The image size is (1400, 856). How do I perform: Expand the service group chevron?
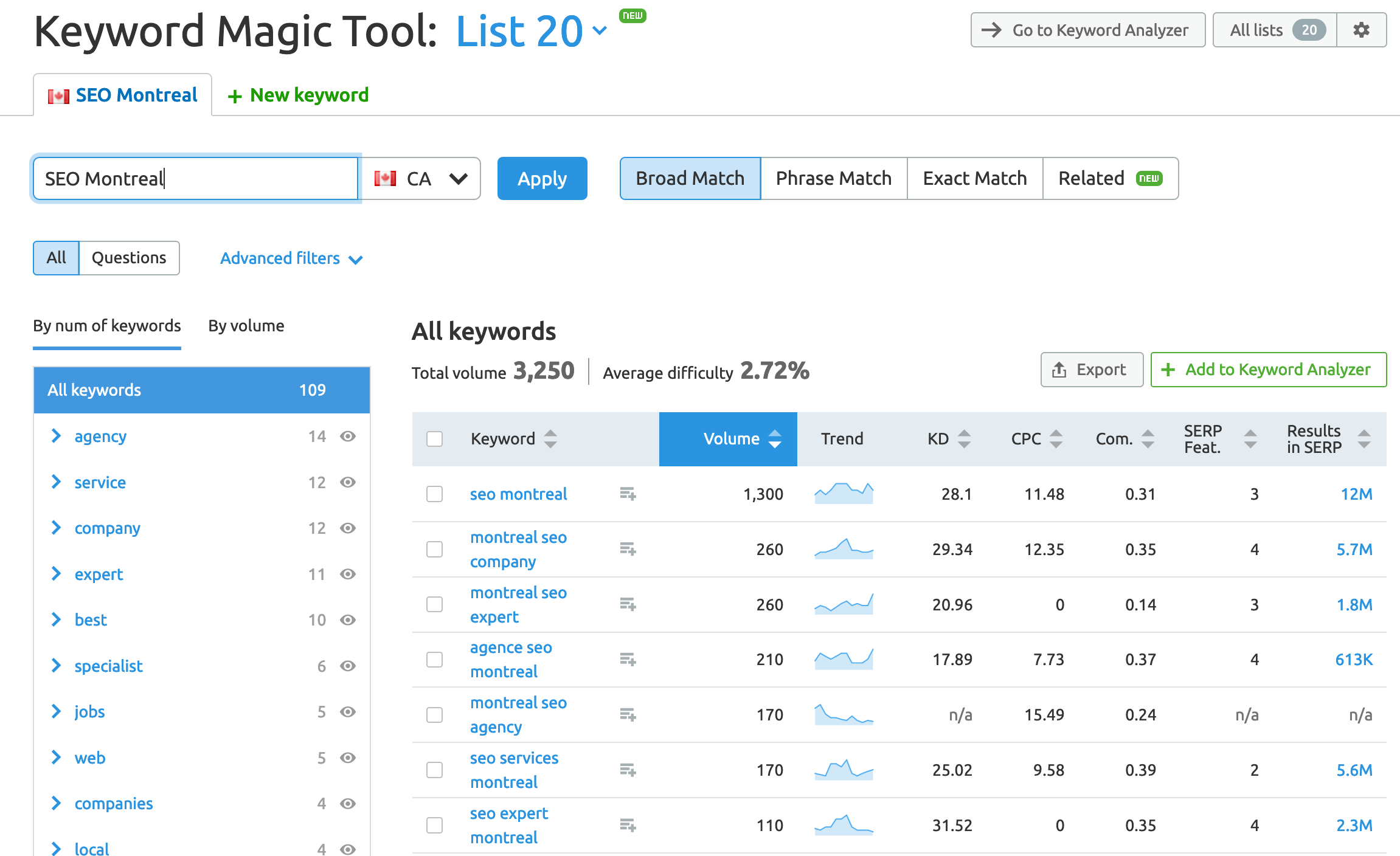click(56, 482)
